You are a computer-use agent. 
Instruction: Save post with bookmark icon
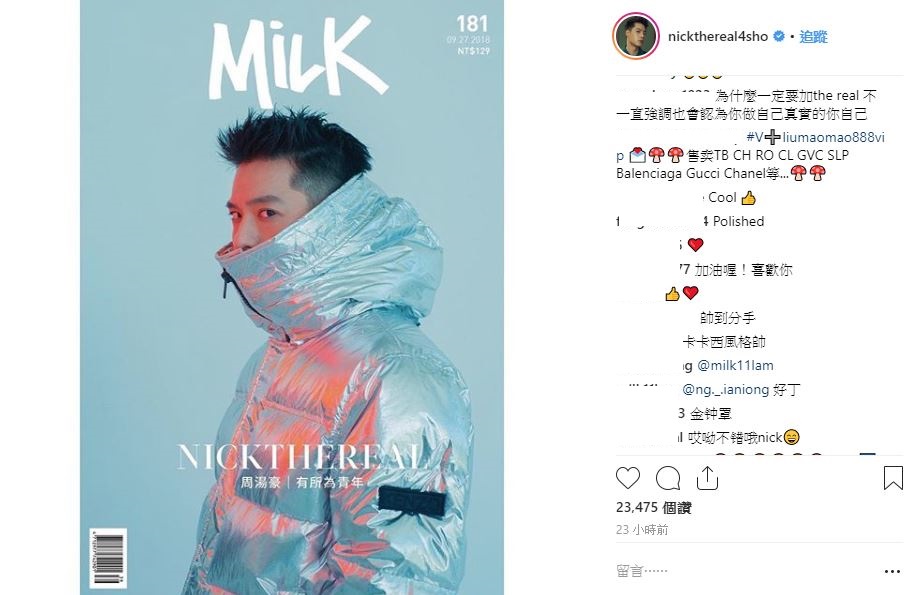(x=892, y=478)
